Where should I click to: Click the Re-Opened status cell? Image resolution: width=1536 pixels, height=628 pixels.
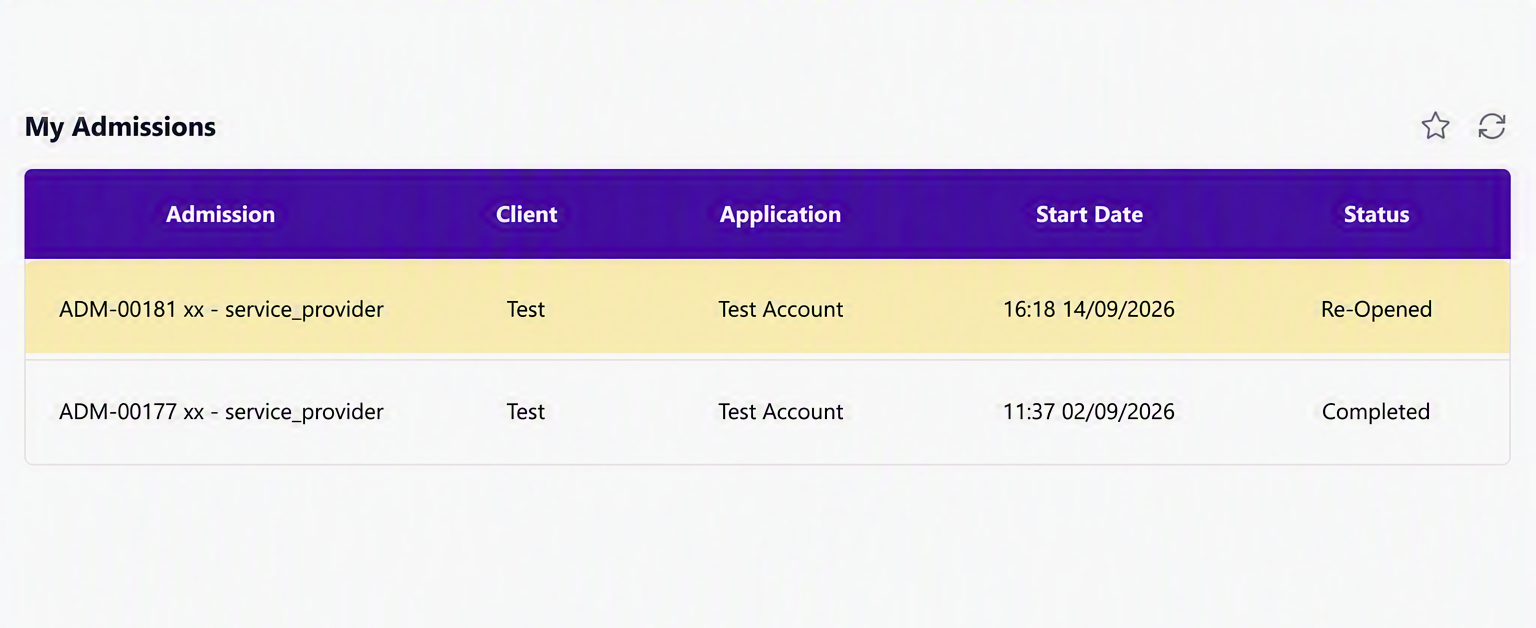pyautogui.click(x=1376, y=309)
